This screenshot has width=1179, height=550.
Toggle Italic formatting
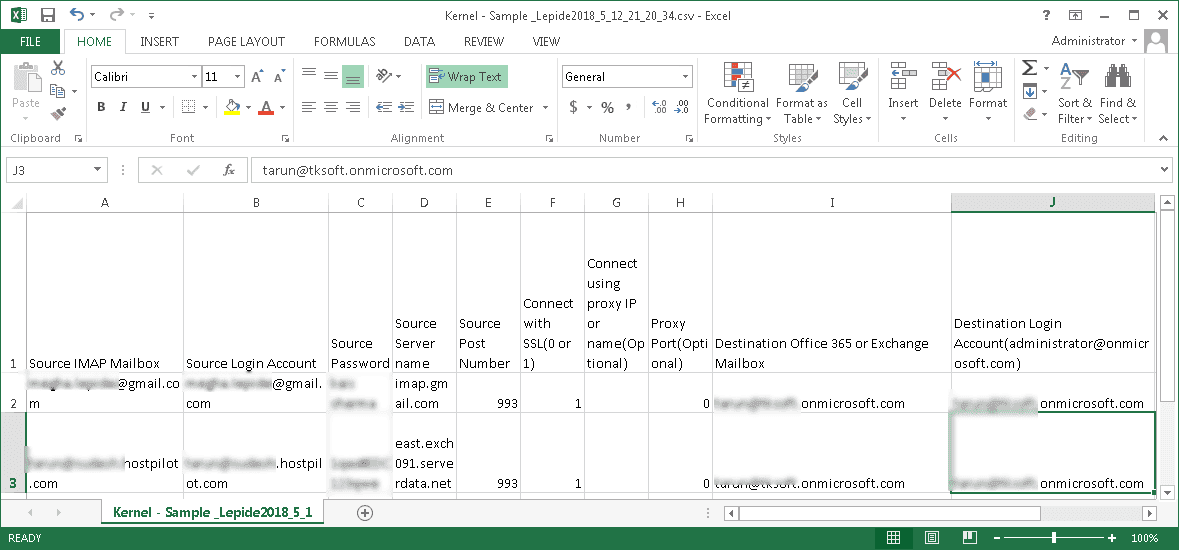pyautogui.click(x=123, y=108)
